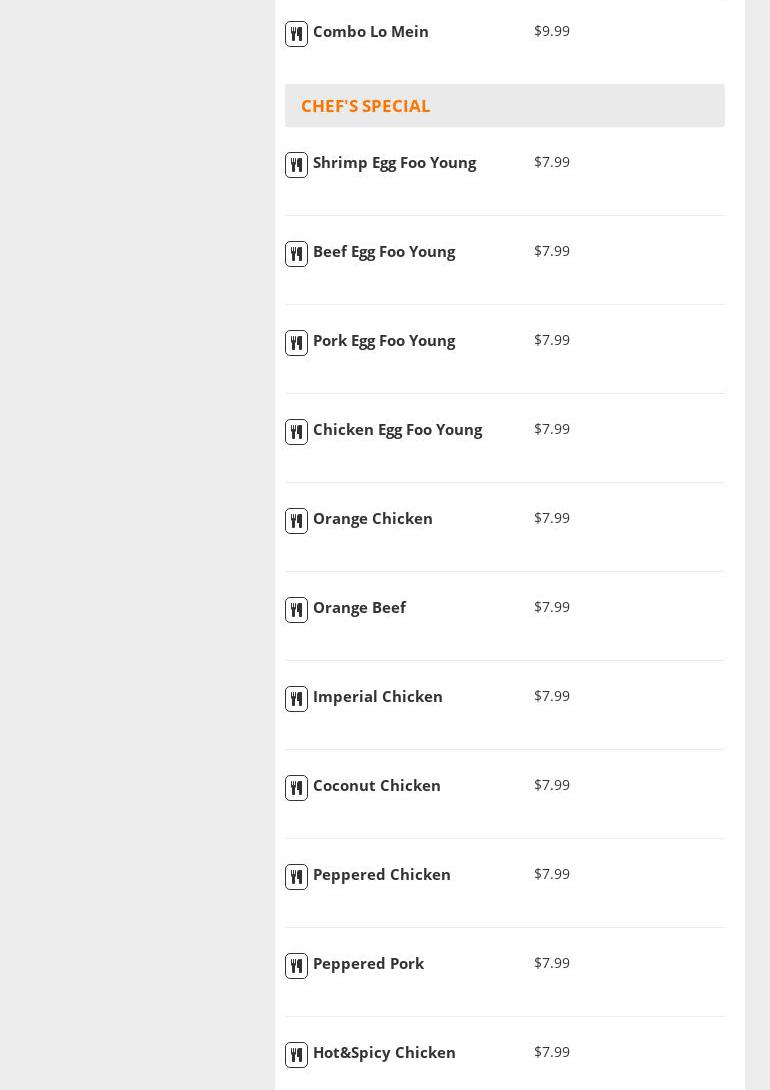
Task: Click the utensils icon beside Chicken Egg Foo Young
Action: pos(296,432)
